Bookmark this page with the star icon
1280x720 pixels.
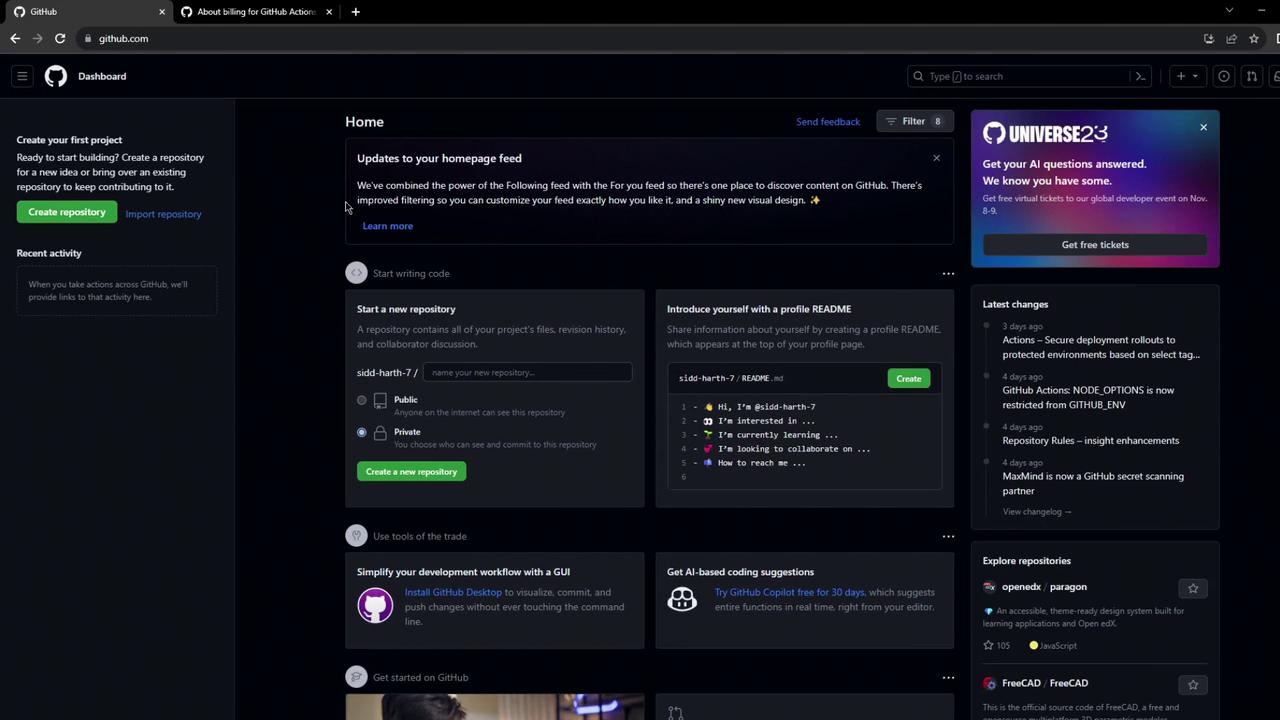(1254, 39)
